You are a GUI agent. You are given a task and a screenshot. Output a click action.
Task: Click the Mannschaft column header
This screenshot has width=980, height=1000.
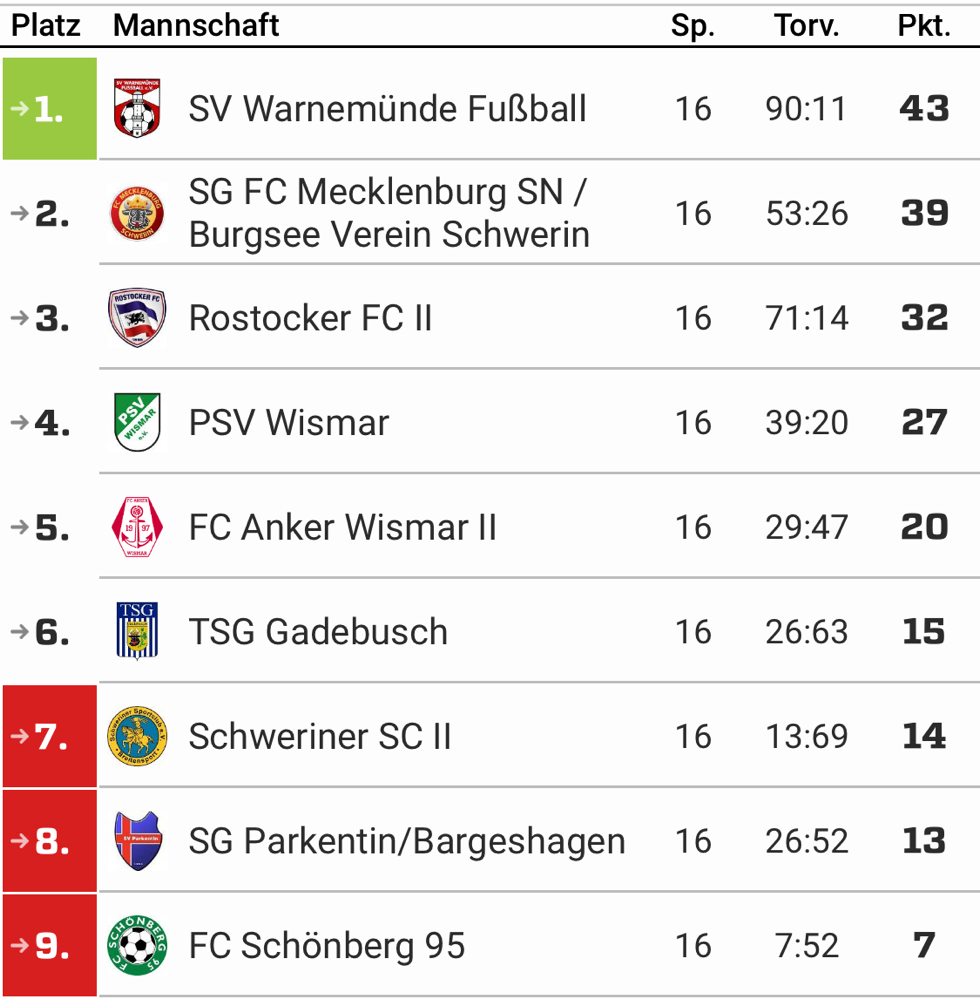coord(196,26)
